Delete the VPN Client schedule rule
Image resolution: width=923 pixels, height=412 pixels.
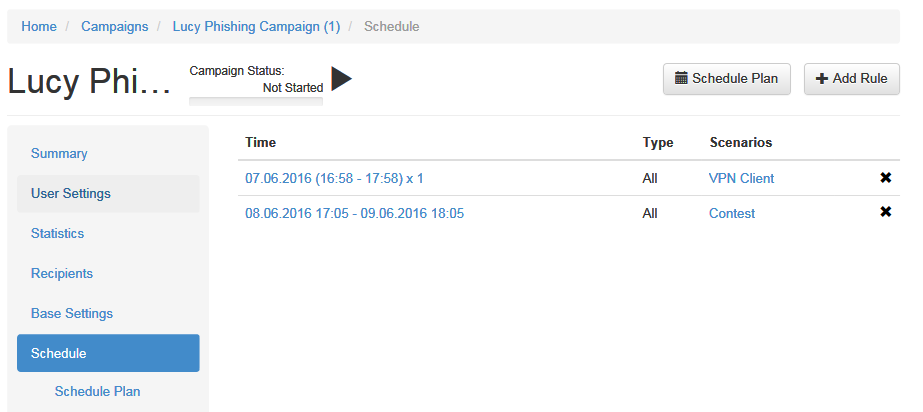click(885, 178)
